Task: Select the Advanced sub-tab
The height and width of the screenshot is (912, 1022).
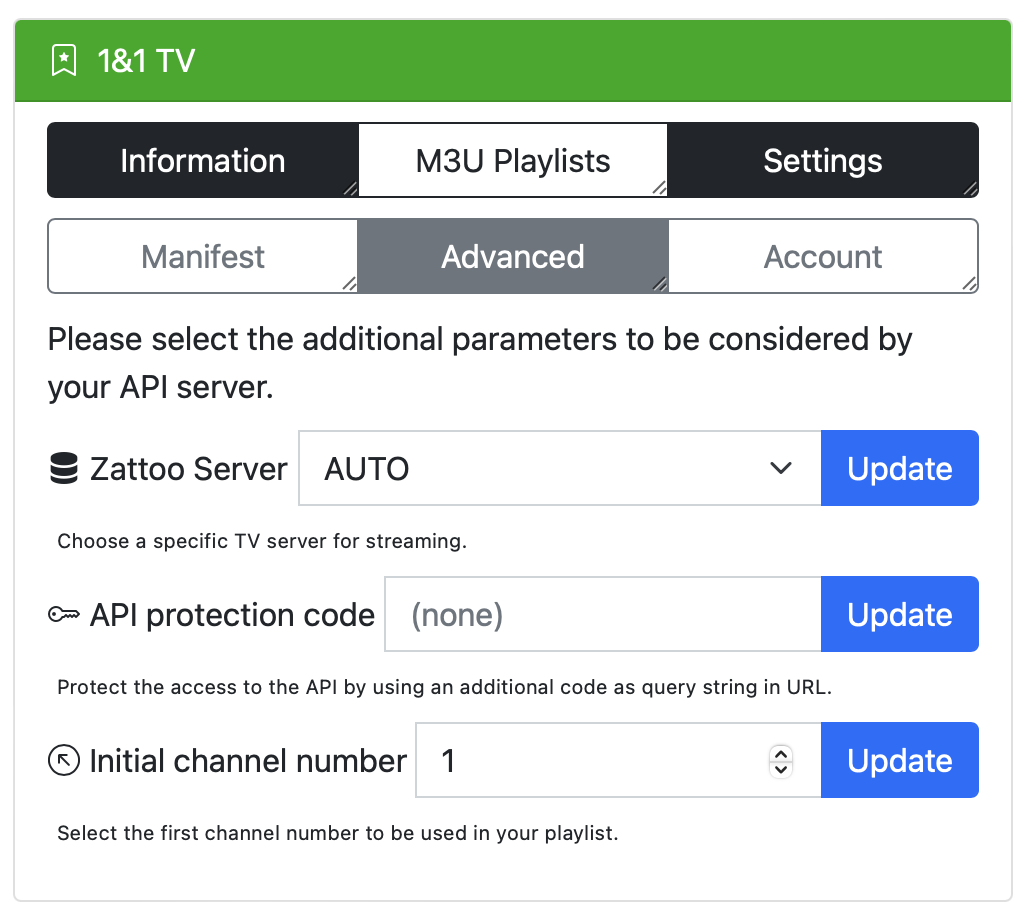Action: point(513,256)
